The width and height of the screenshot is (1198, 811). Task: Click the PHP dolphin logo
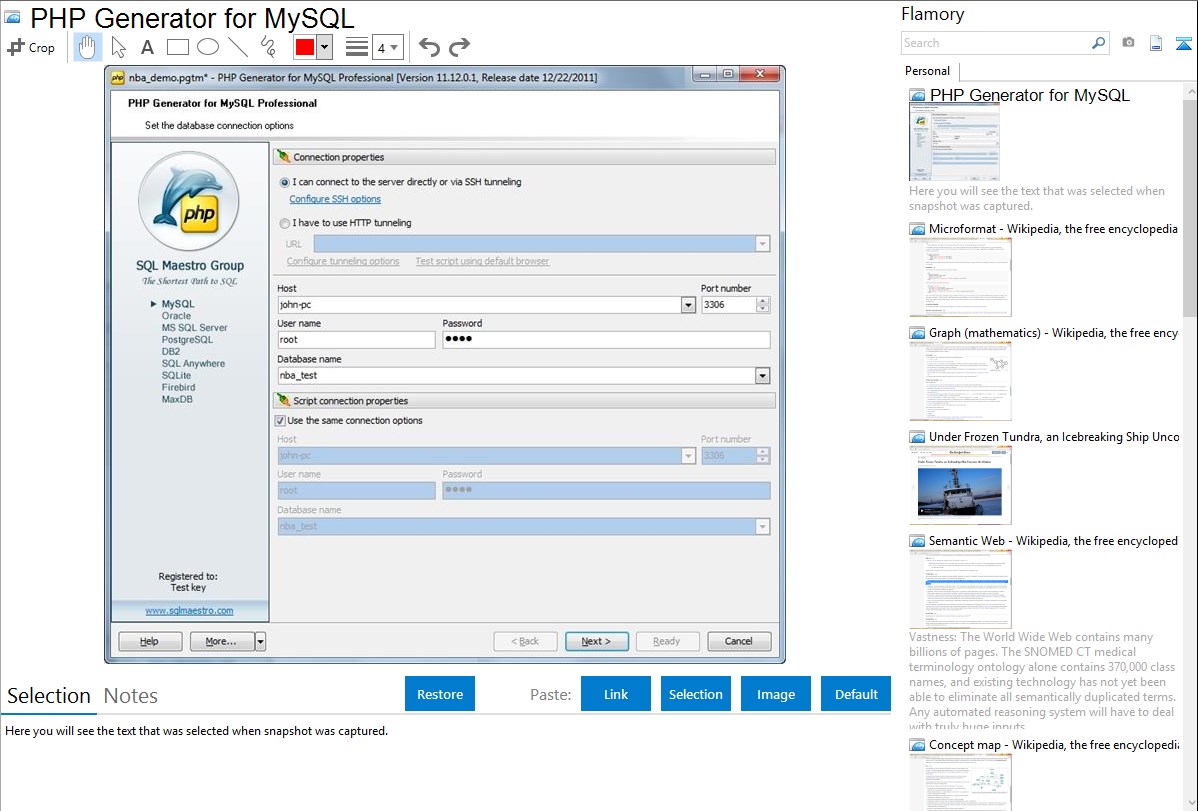(x=189, y=201)
